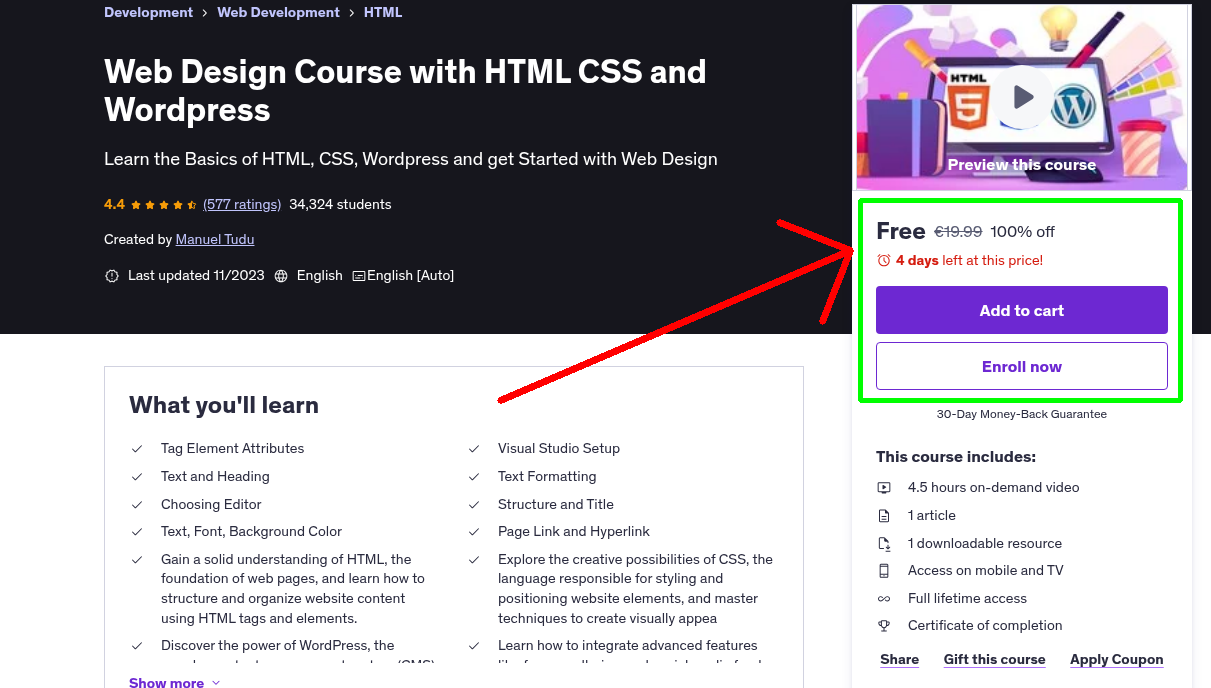
Task: Click the course title heading
Action: click(x=405, y=90)
